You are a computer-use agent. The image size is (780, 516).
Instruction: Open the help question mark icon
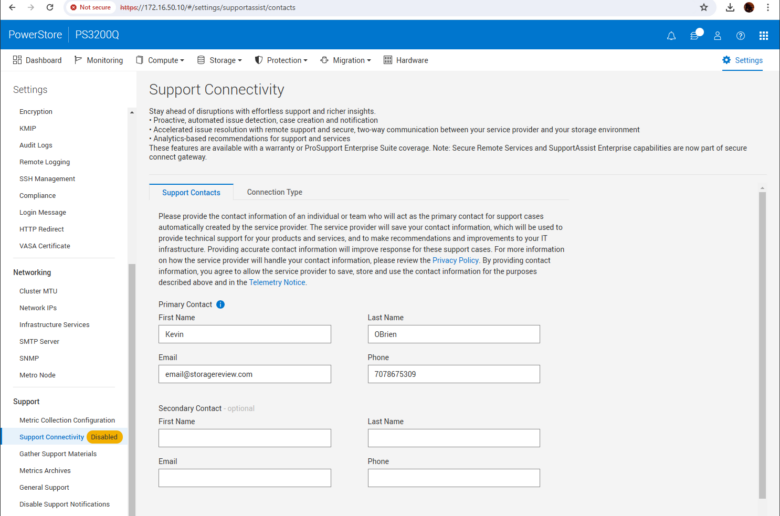740,36
